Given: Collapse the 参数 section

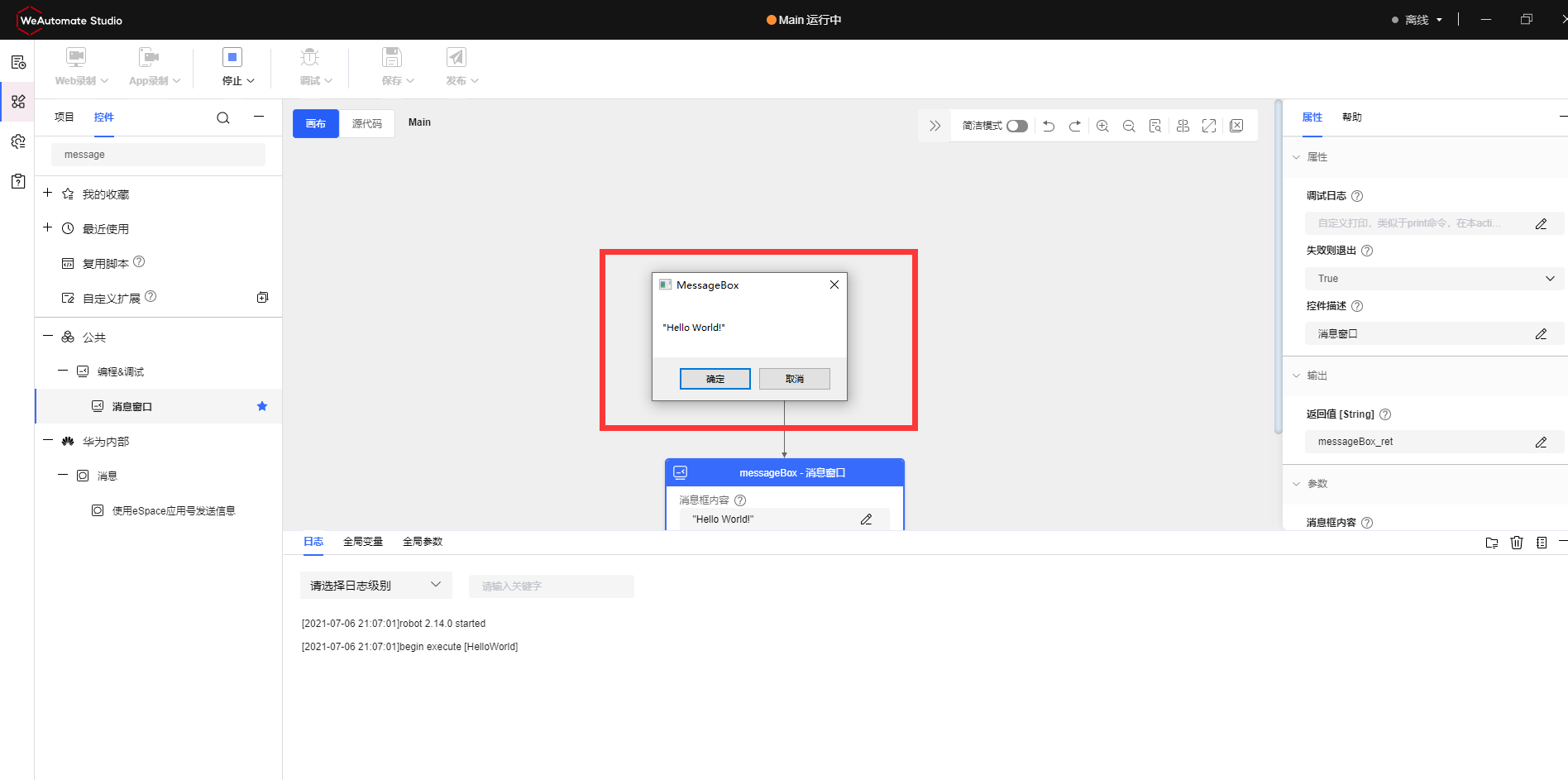Looking at the screenshot, I should coord(1297,484).
